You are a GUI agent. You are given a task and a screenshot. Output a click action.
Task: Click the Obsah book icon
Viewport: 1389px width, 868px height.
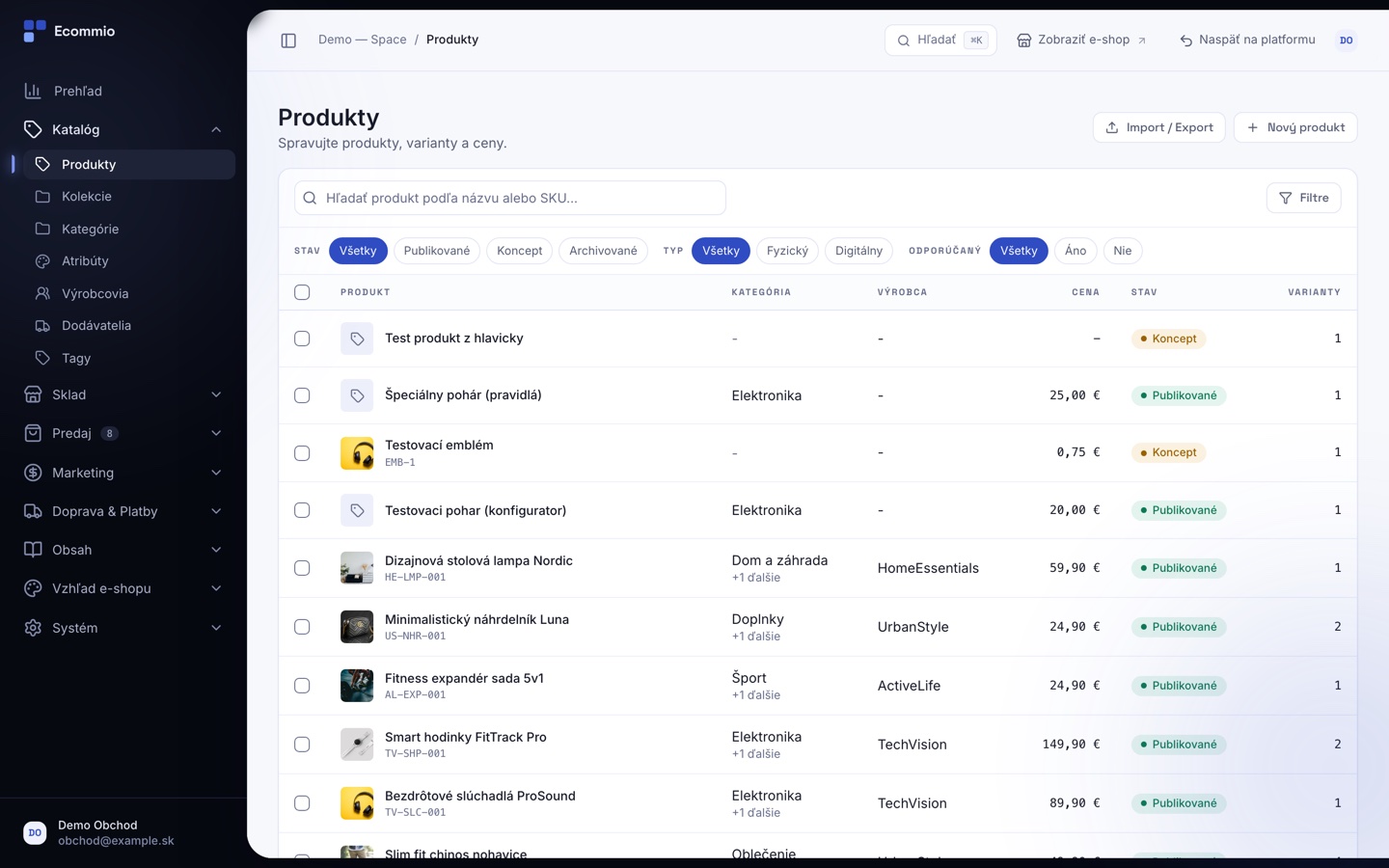tap(33, 550)
